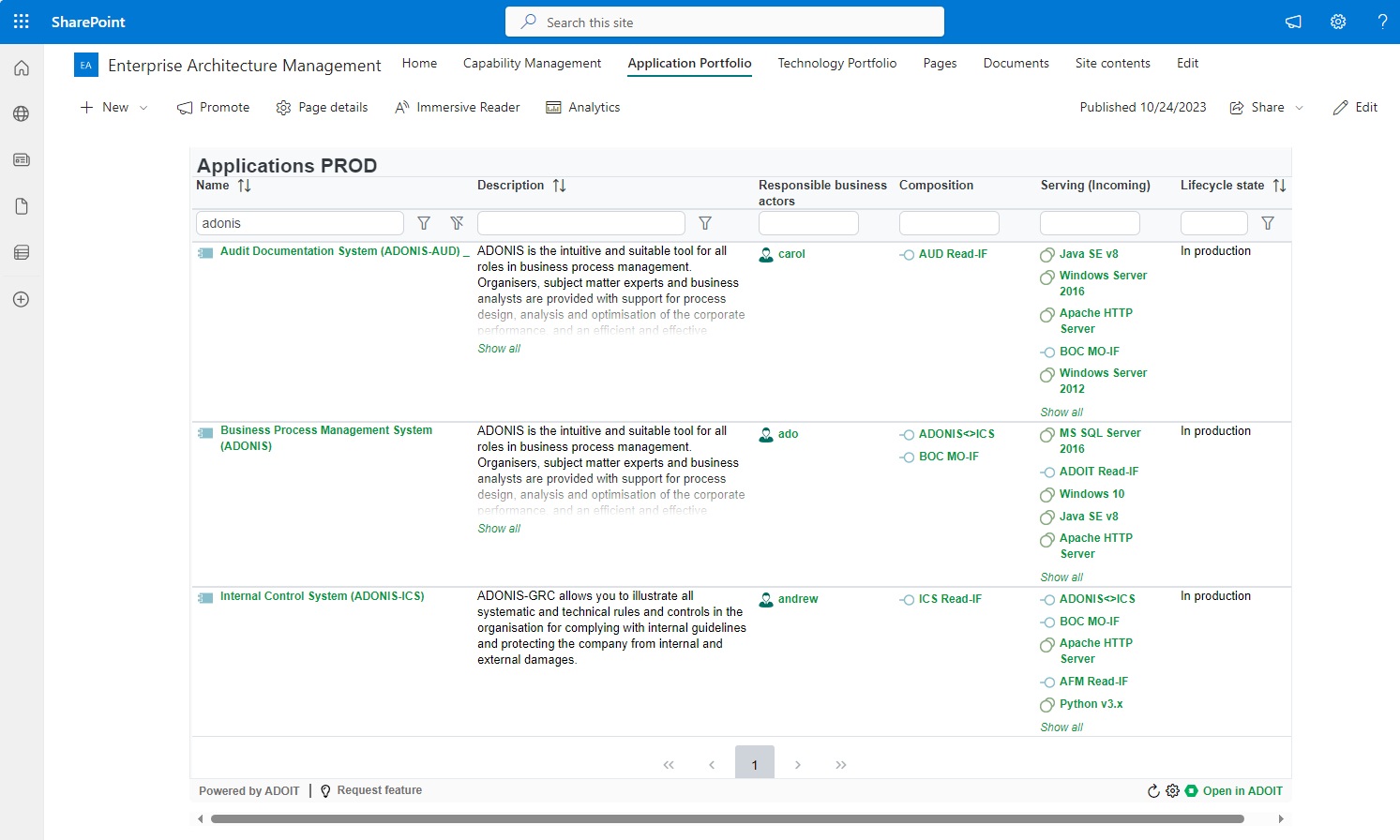Click Name filter field containing adonis
This screenshot has width=1400, height=840.
(x=300, y=223)
